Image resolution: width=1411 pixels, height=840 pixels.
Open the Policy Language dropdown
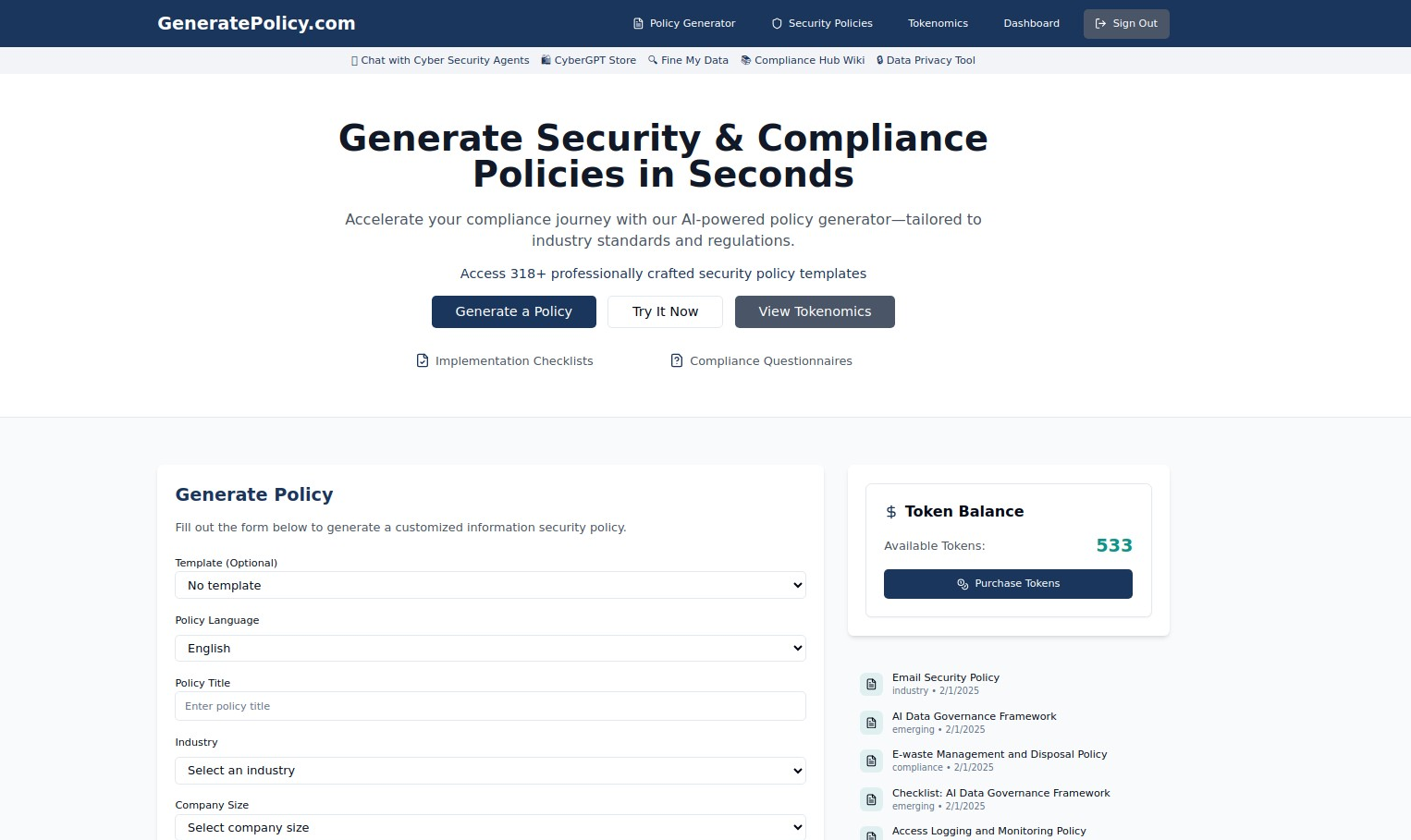tap(490, 648)
